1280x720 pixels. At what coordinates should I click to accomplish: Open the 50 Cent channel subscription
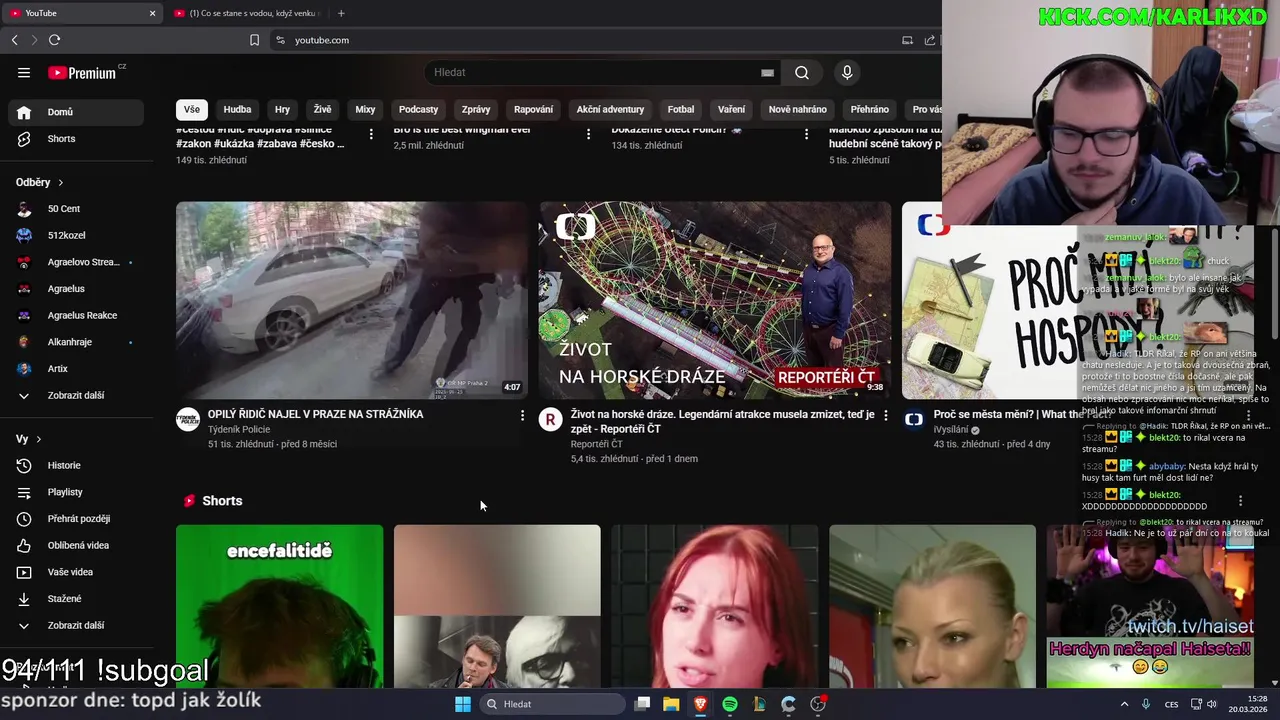pyautogui.click(x=76, y=209)
